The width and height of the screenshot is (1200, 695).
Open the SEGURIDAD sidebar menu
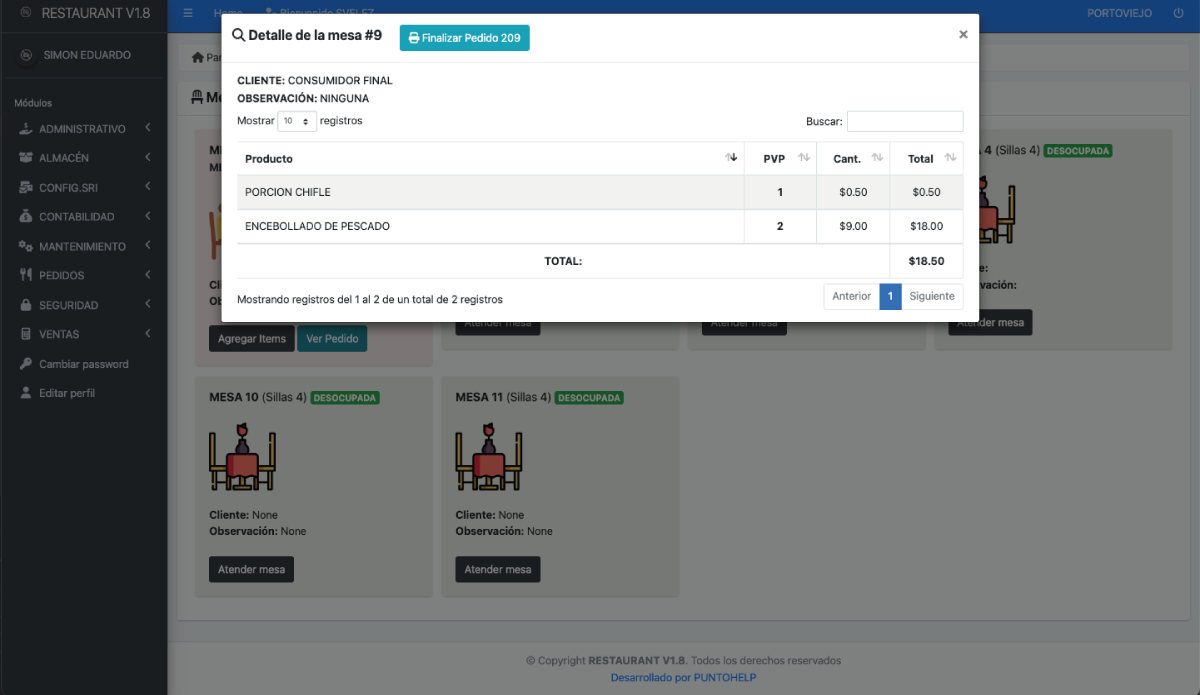83,305
